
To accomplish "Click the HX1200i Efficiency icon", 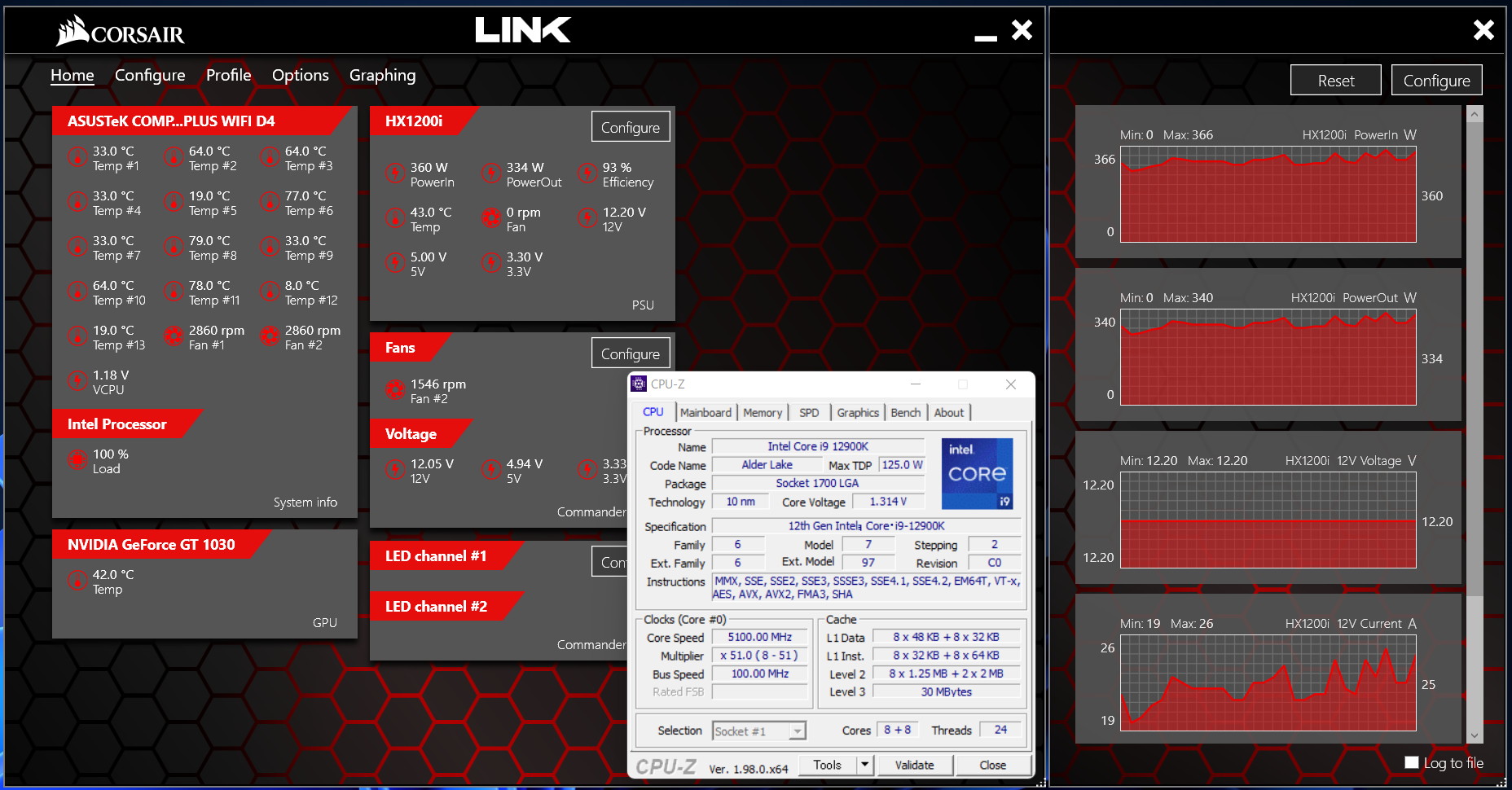I will click(x=587, y=173).
